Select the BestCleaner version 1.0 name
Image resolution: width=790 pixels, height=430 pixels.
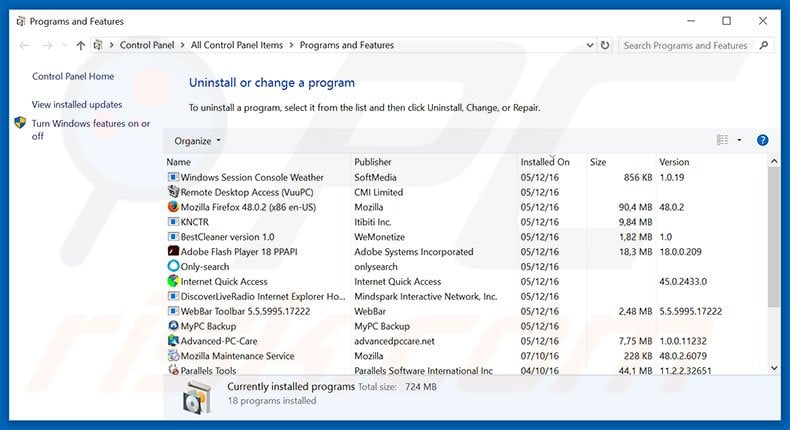pyautogui.click(x=227, y=237)
